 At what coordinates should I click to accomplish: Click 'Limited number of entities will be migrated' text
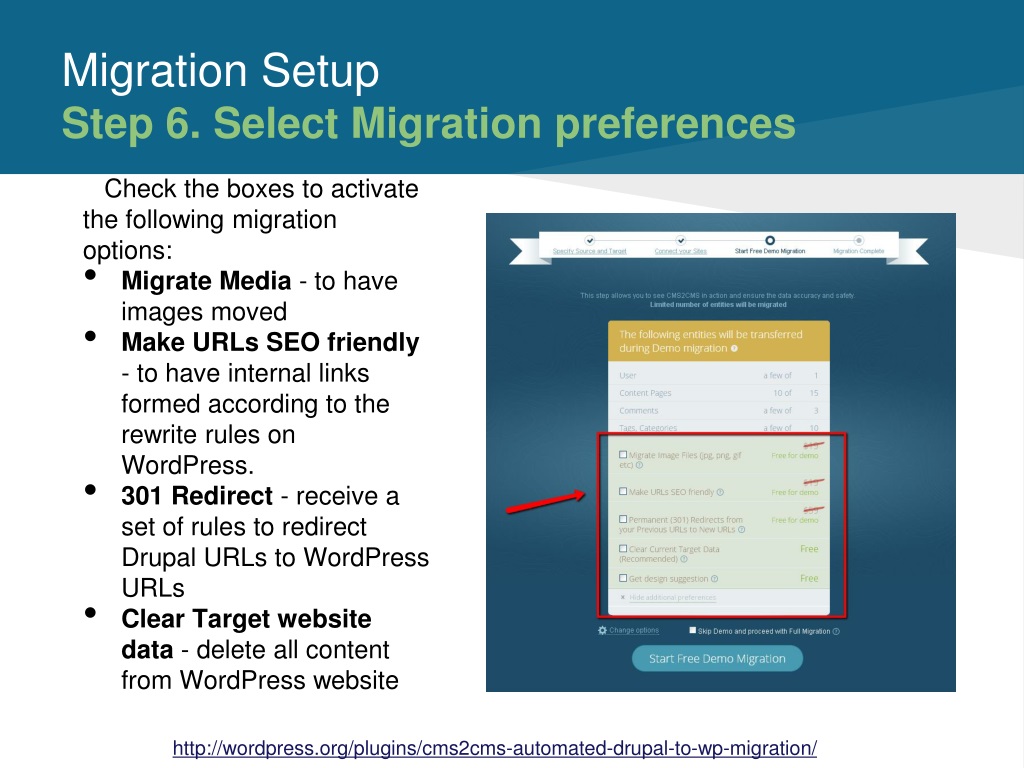[x=718, y=304]
